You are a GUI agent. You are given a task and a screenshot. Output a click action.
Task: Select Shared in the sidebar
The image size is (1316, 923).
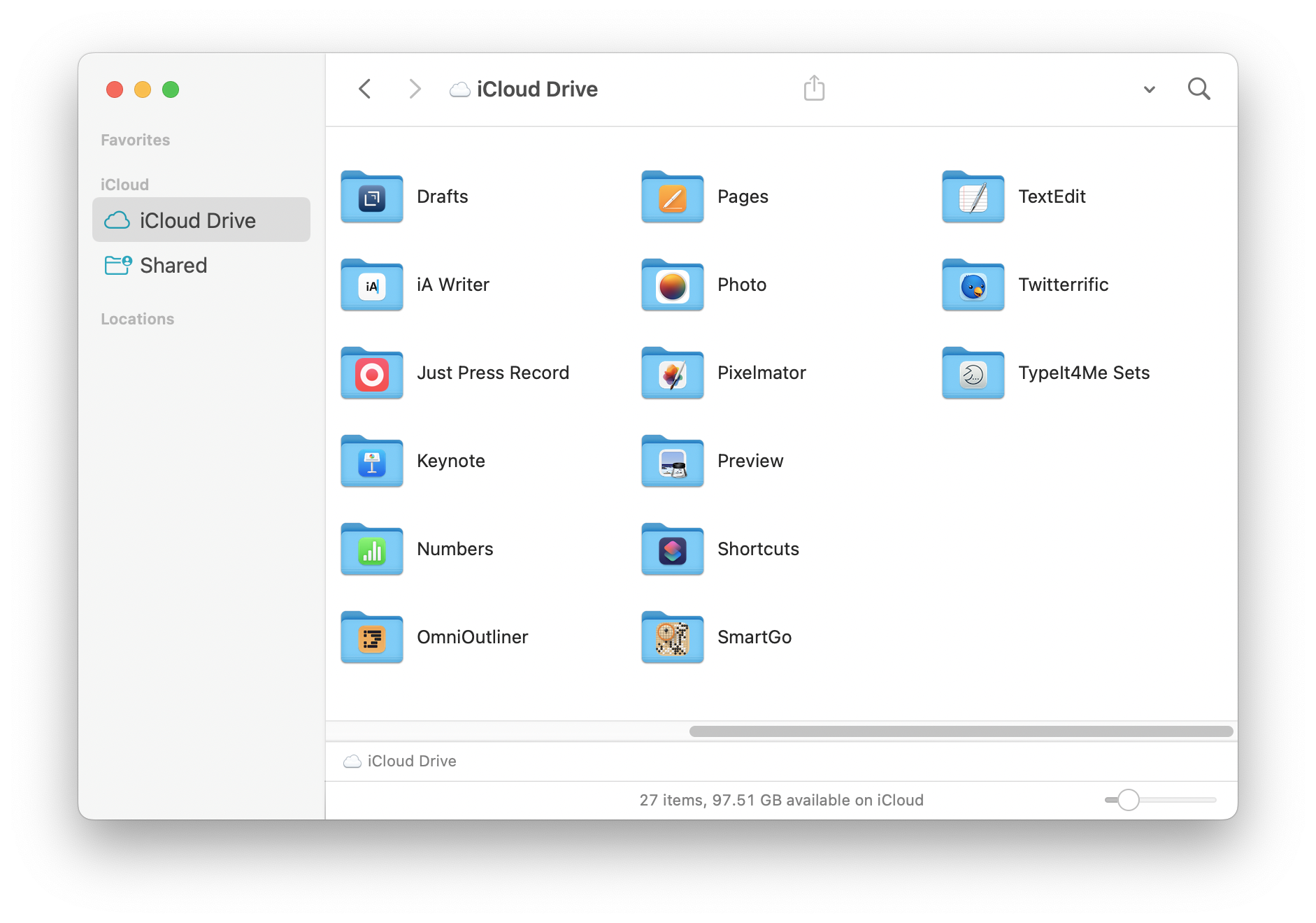point(173,265)
